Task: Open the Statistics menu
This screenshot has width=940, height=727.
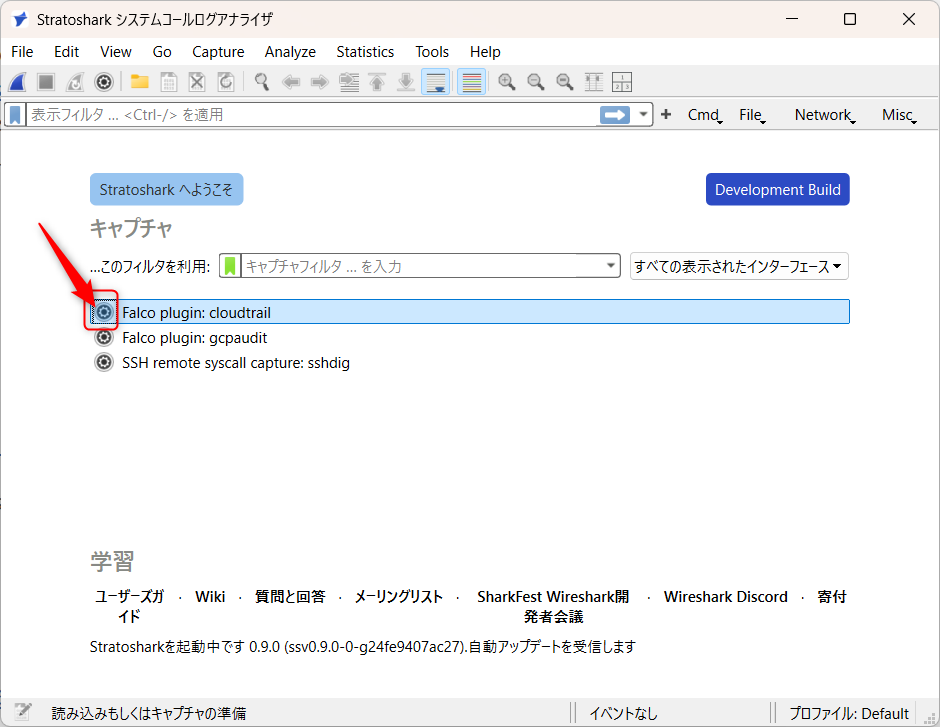Action: point(365,52)
